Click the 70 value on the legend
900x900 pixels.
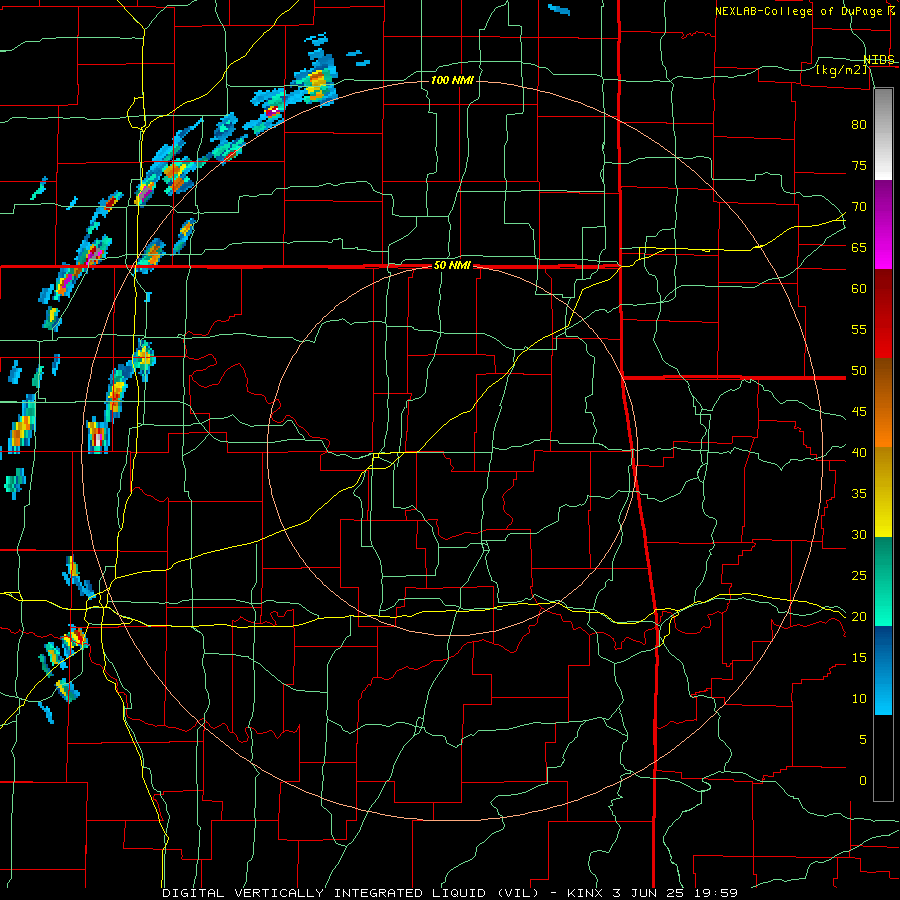coord(859,207)
